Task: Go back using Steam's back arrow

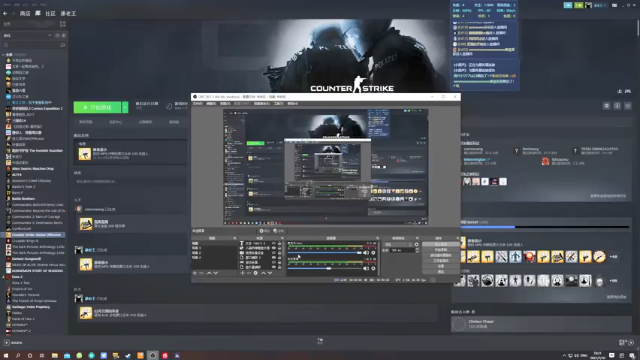Action: tap(5, 13)
